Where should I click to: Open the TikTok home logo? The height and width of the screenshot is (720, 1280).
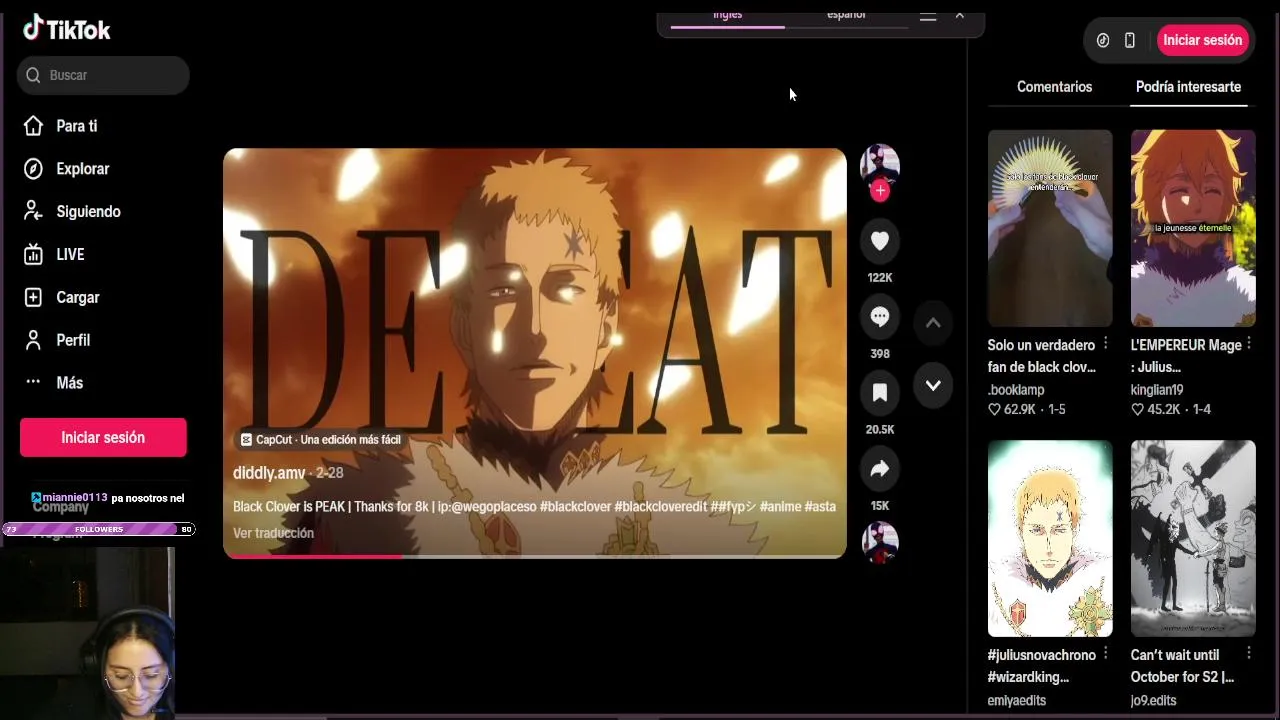tap(67, 29)
